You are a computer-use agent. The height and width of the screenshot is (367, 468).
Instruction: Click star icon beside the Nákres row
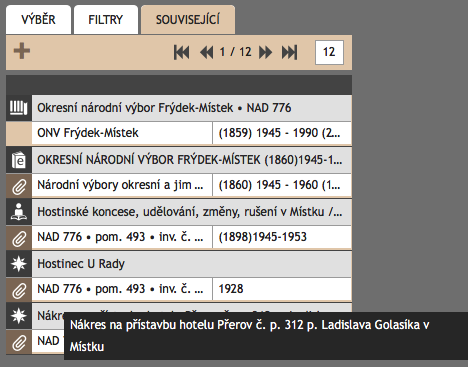pos(19,316)
